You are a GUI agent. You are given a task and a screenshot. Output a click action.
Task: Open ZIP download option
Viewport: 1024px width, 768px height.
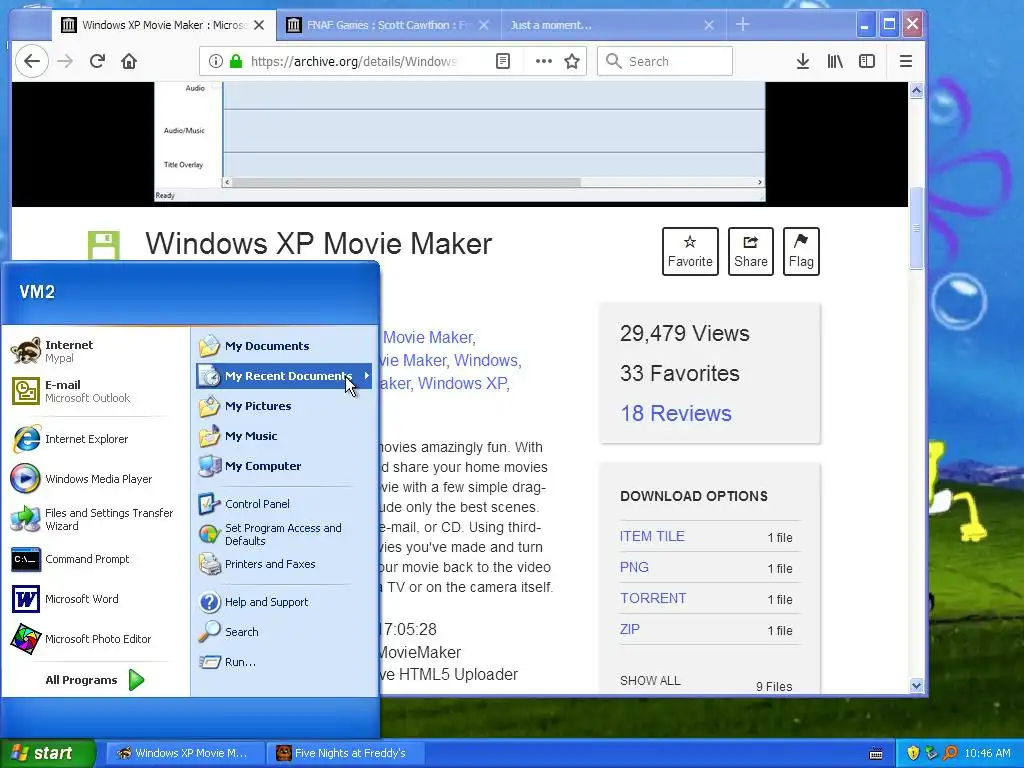(630, 629)
